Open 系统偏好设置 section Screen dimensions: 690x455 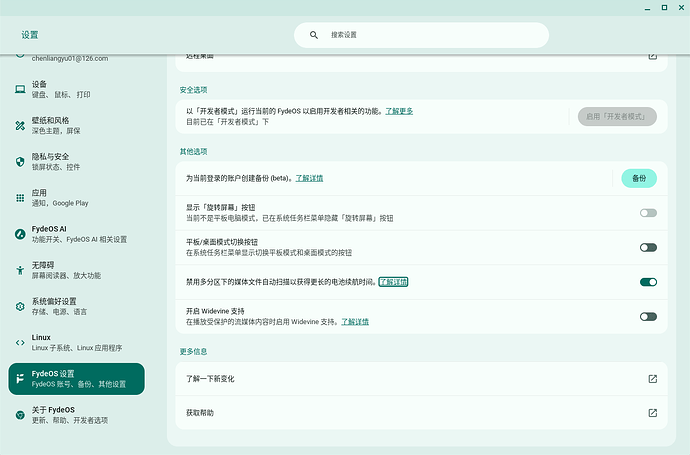pos(77,306)
